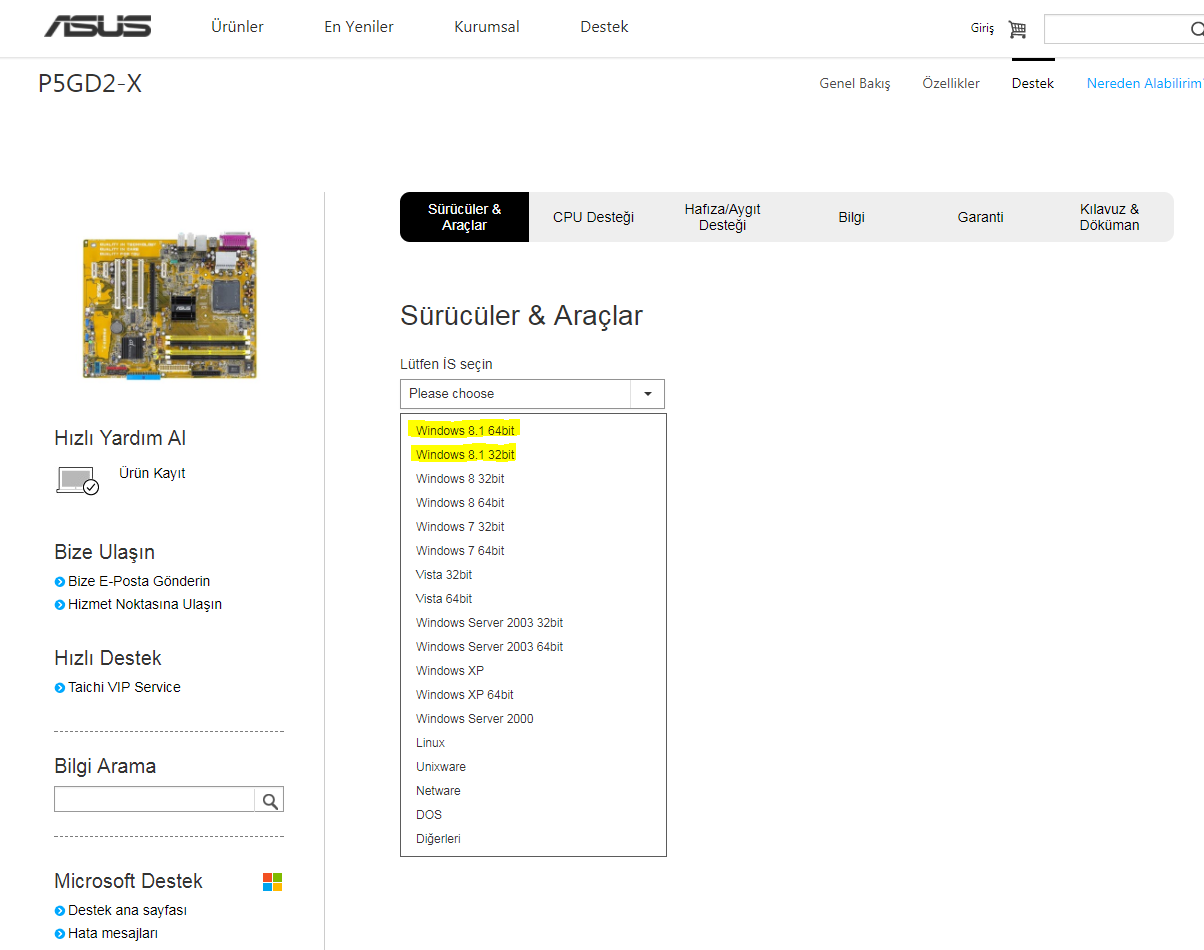Select Windows Server 2003 32bit
This screenshot has height=950, width=1204.
490,623
